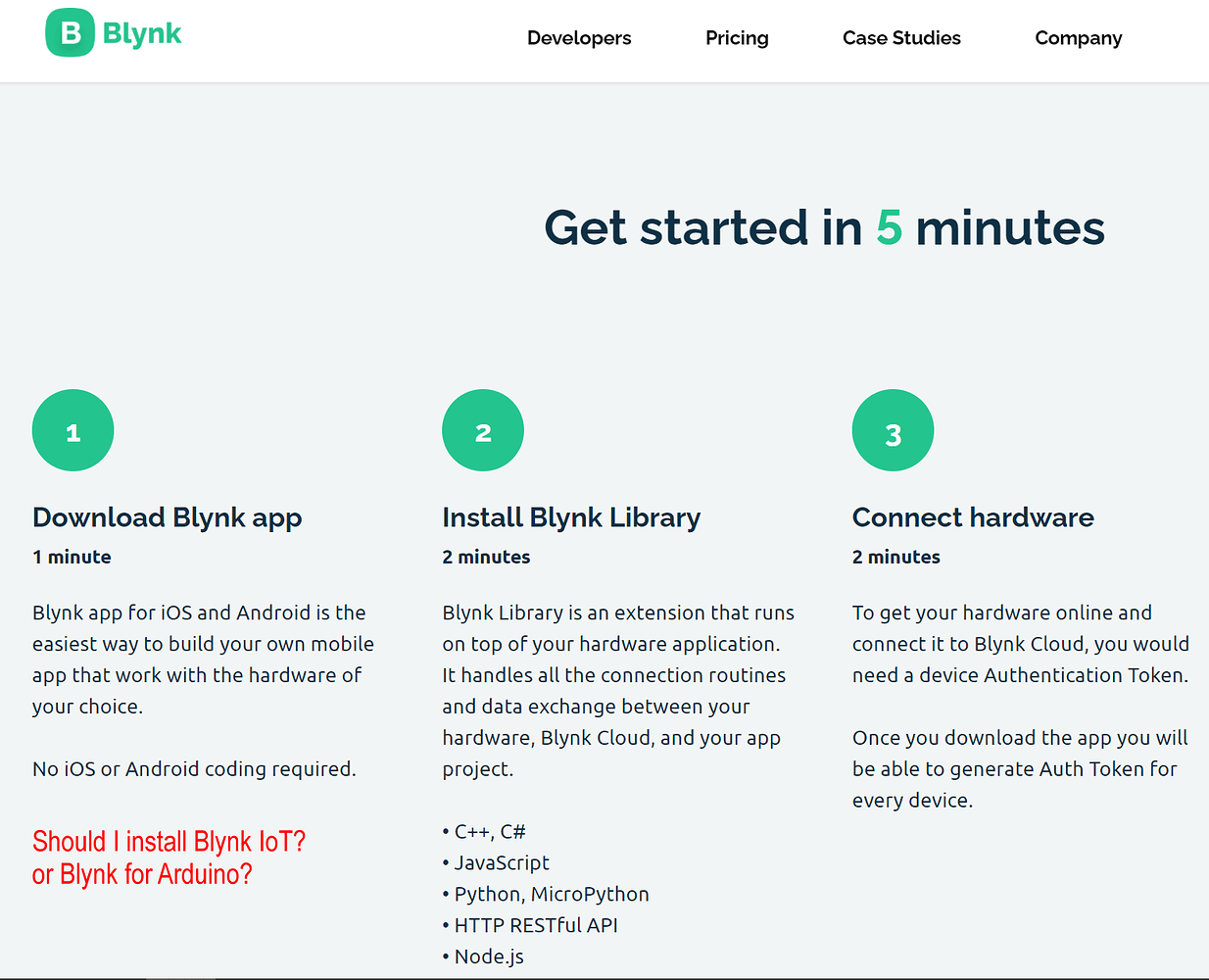The width and height of the screenshot is (1209, 980).
Task: Click the "Install Blynk Library" heading
Action: (x=571, y=517)
